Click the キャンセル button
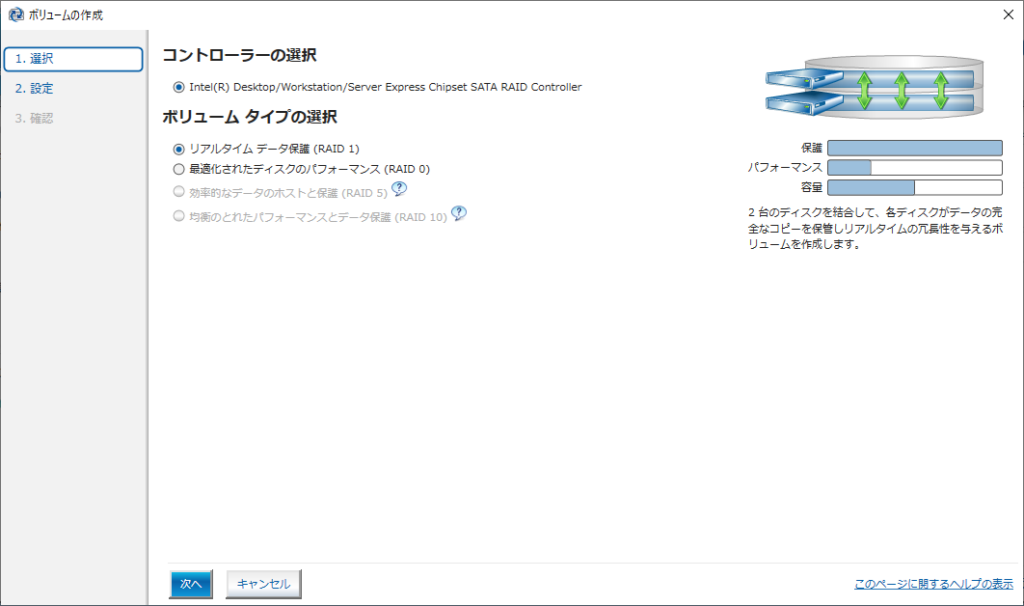This screenshot has width=1024, height=606. coord(264,584)
